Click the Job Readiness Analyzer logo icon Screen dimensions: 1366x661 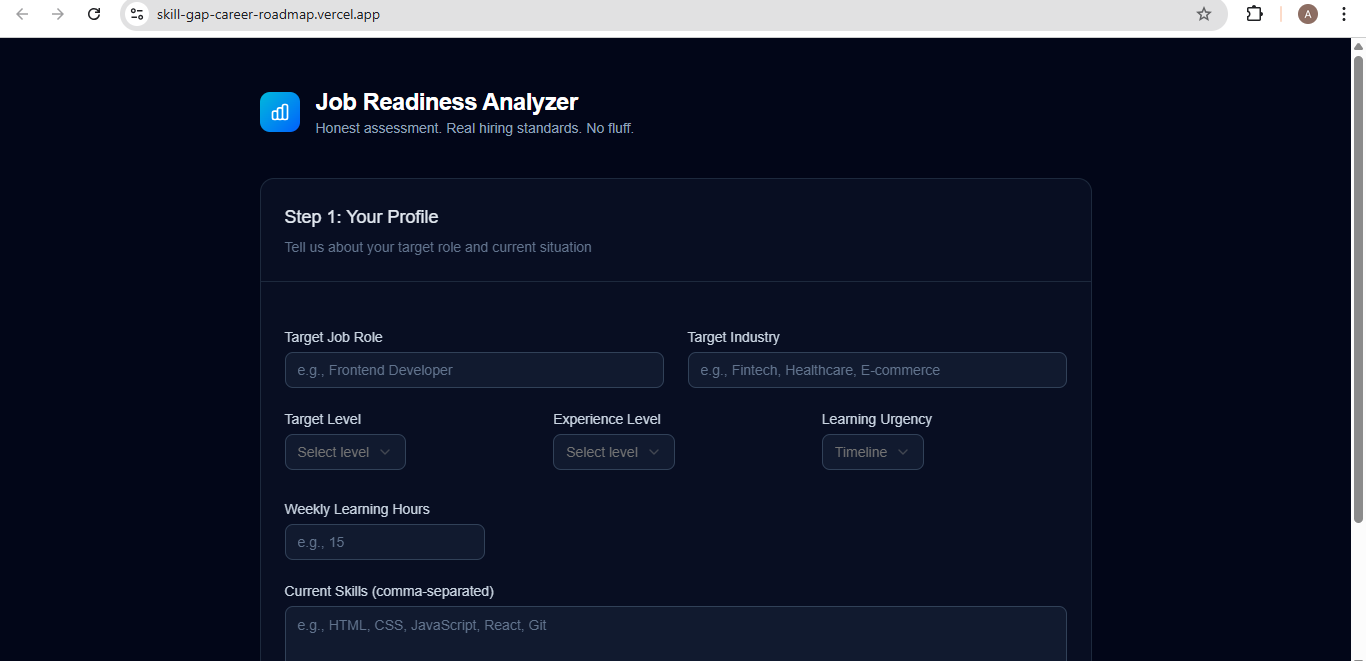280,112
